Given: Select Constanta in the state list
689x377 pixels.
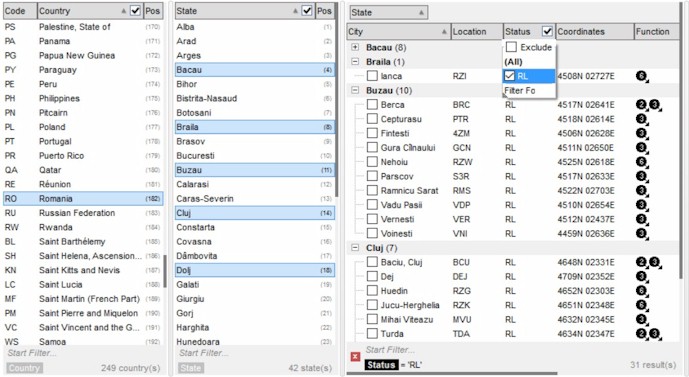Looking at the screenshot, I should 254,227.
